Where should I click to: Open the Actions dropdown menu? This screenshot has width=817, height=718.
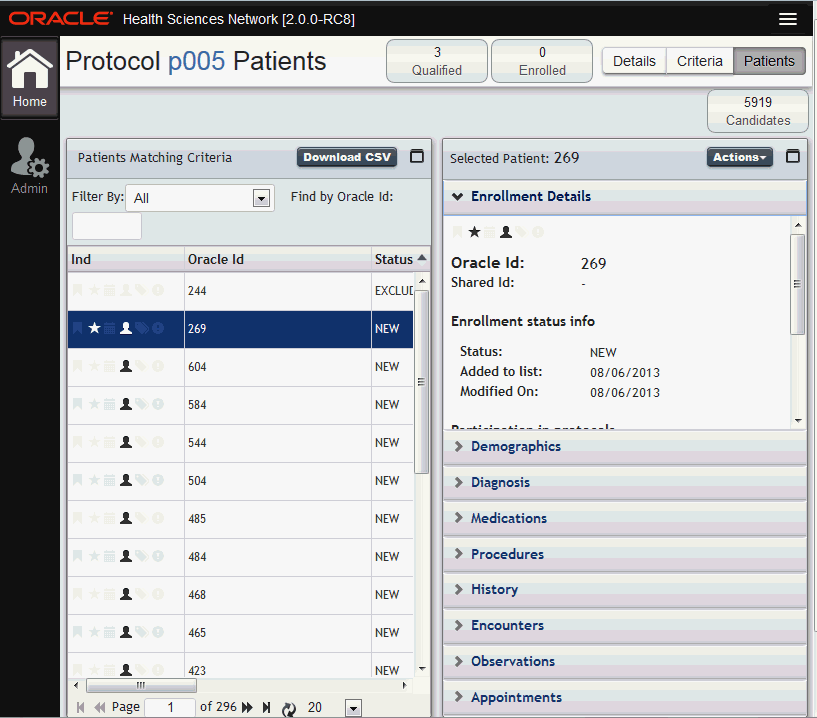739,157
